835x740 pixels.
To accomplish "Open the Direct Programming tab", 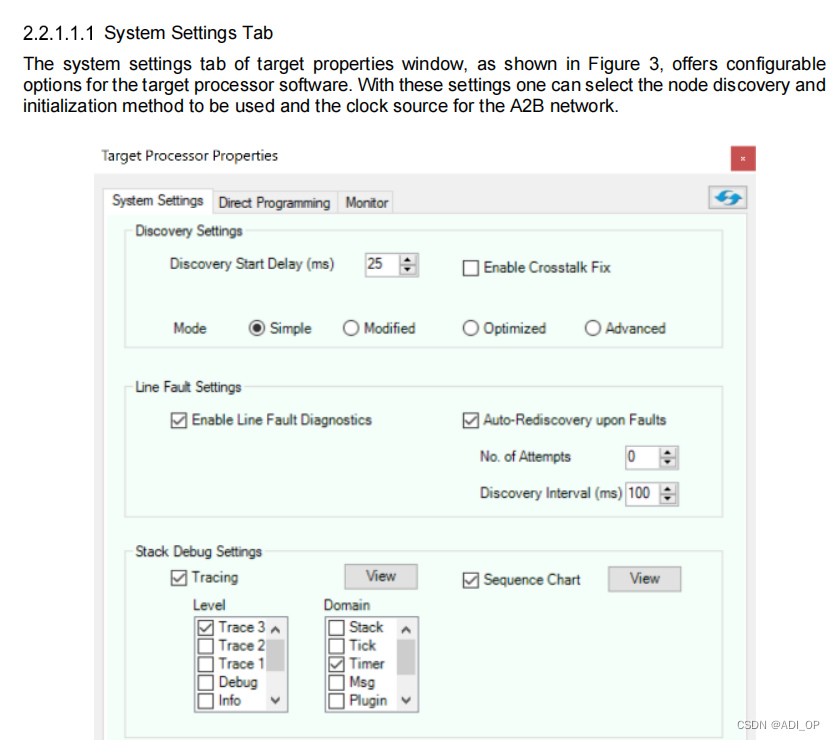I will click(274, 203).
